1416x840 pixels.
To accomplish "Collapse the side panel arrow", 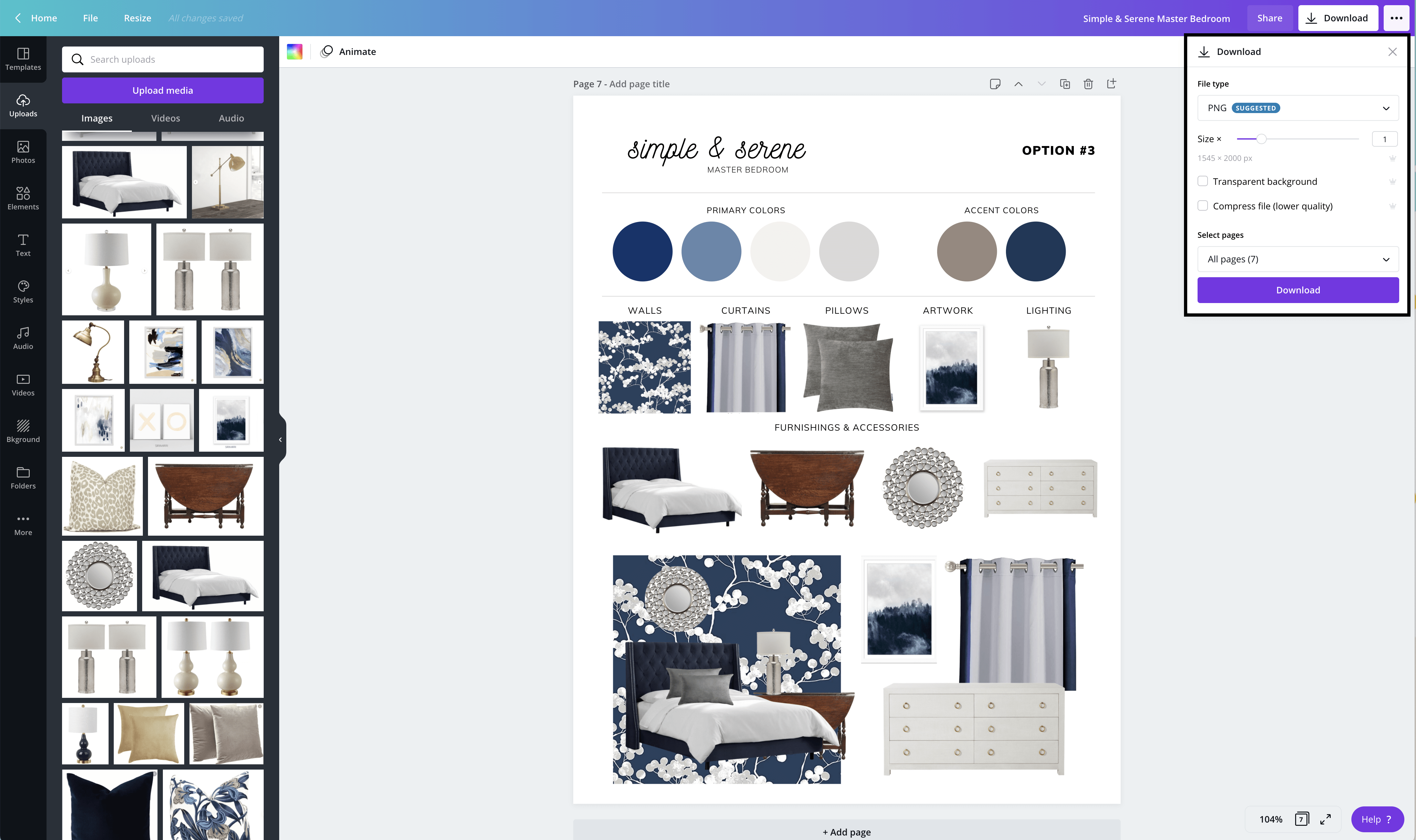I will (x=280, y=439).
